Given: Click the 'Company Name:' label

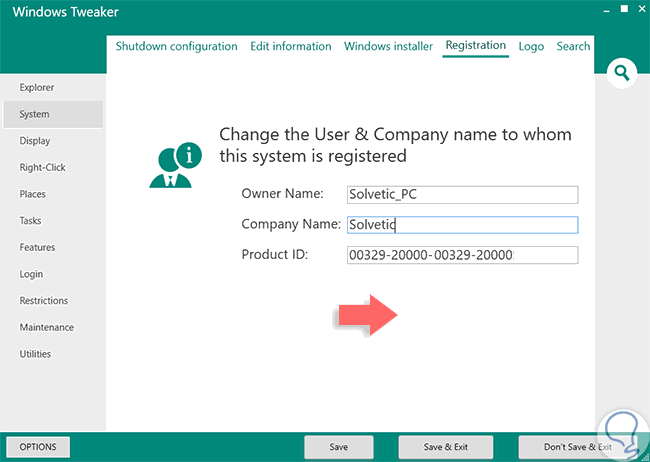Looking at the screenshot, I should tap(291, 224).
